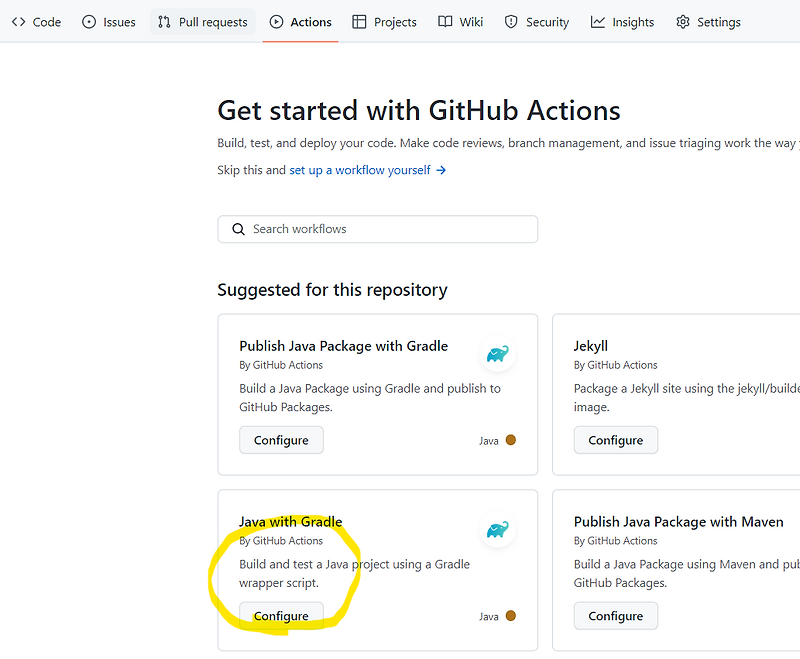Switch to the Actions tab
The height and width of the screenshot is (659, 800).
coord(300,21)
